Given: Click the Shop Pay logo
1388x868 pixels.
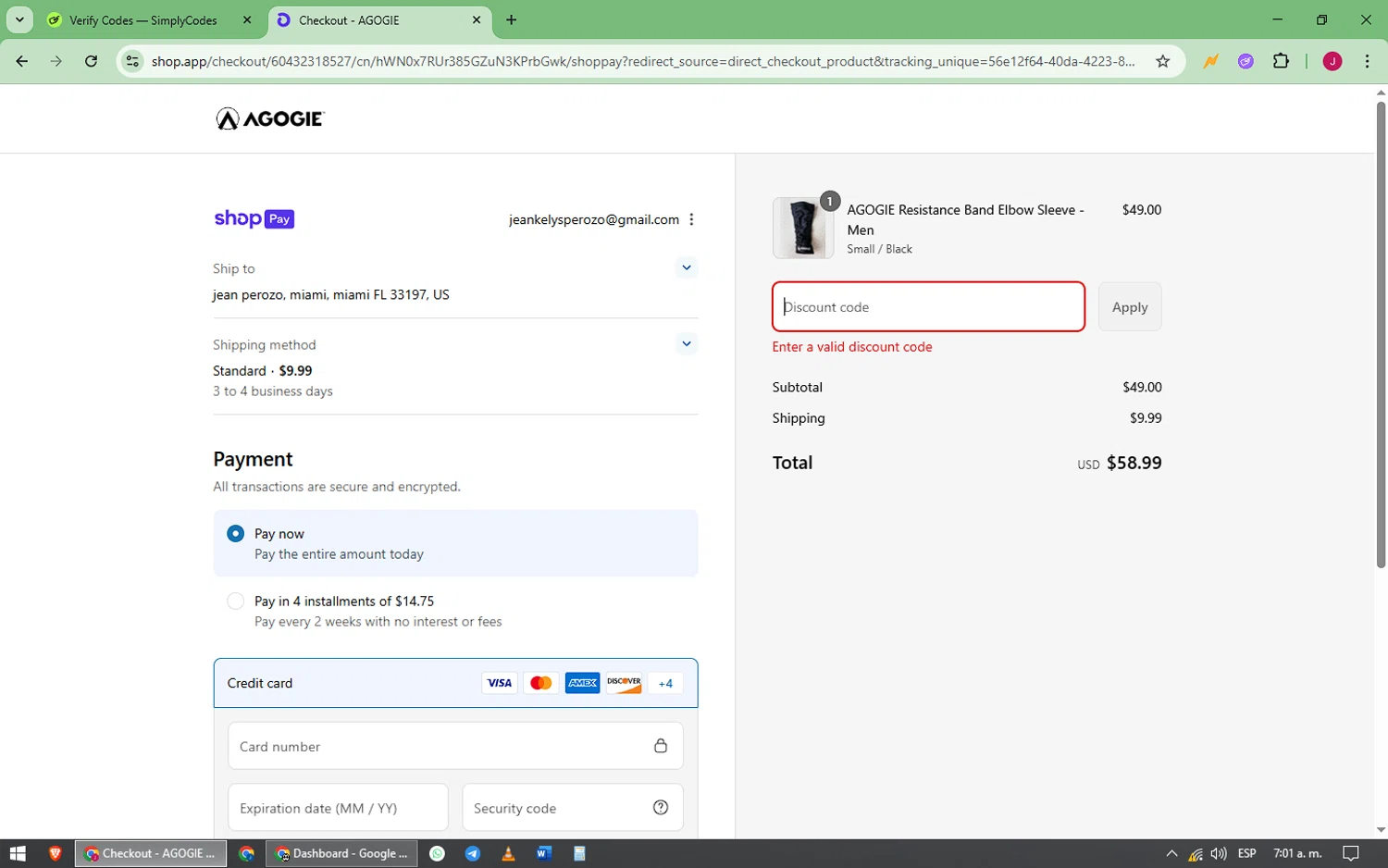Looking at the screenshot, I should [x=254, y=219].
